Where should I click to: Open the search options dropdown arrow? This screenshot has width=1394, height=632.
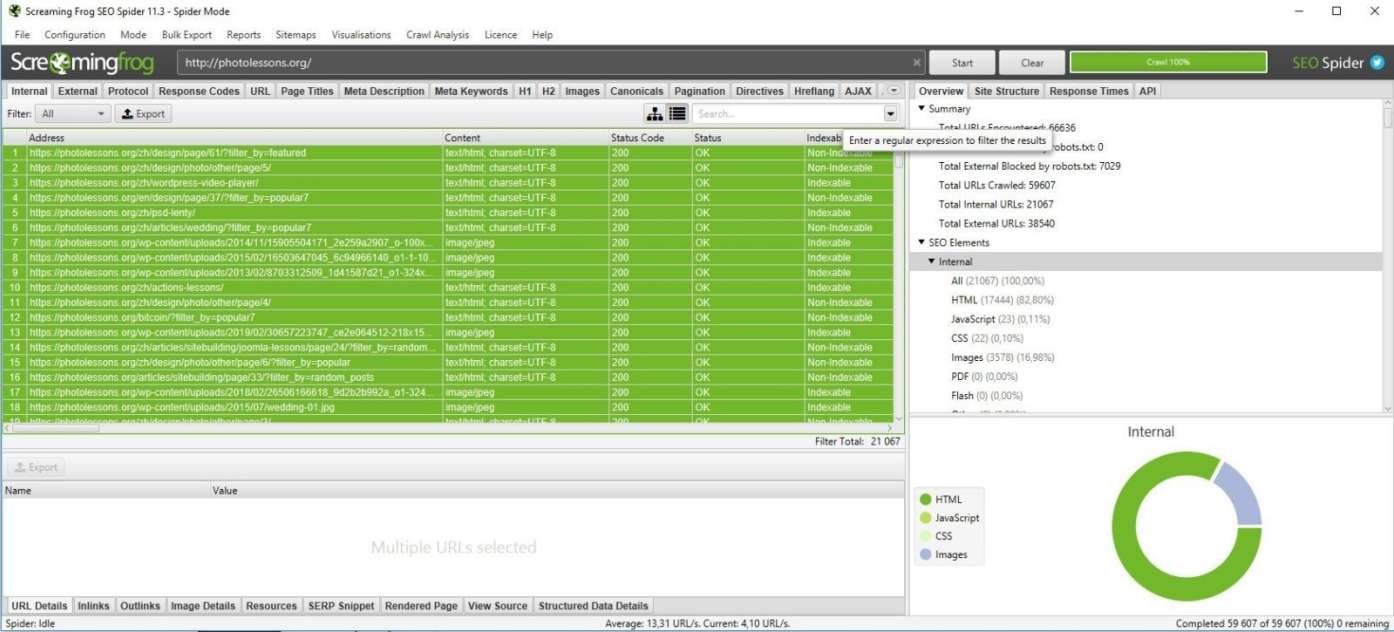(890, 114)
